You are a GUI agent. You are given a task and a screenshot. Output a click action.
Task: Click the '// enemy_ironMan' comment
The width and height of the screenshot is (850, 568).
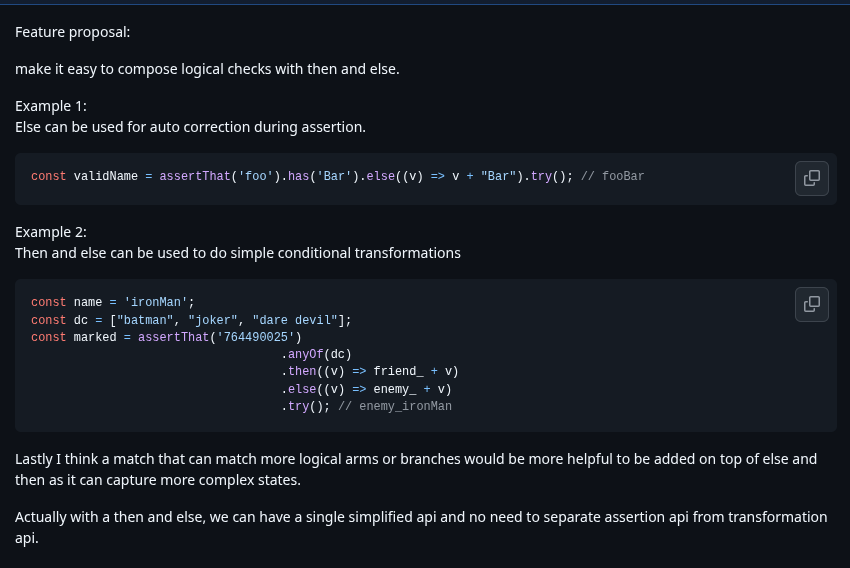click(395, 406)
